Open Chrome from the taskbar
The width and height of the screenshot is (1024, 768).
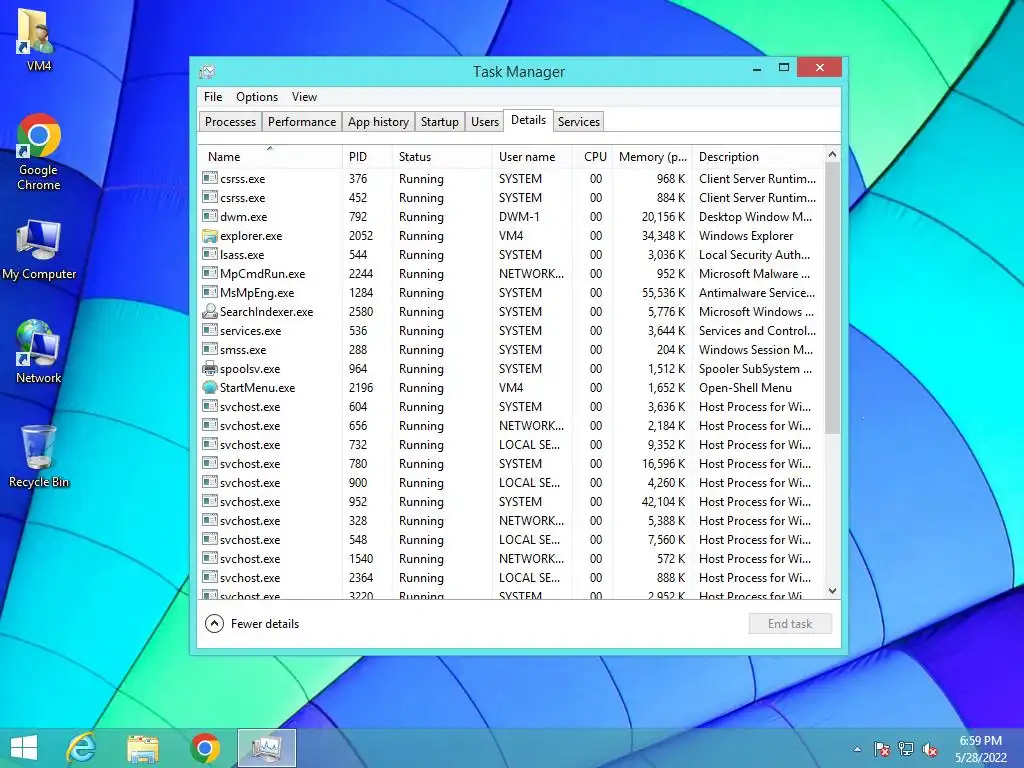(205, 748)
